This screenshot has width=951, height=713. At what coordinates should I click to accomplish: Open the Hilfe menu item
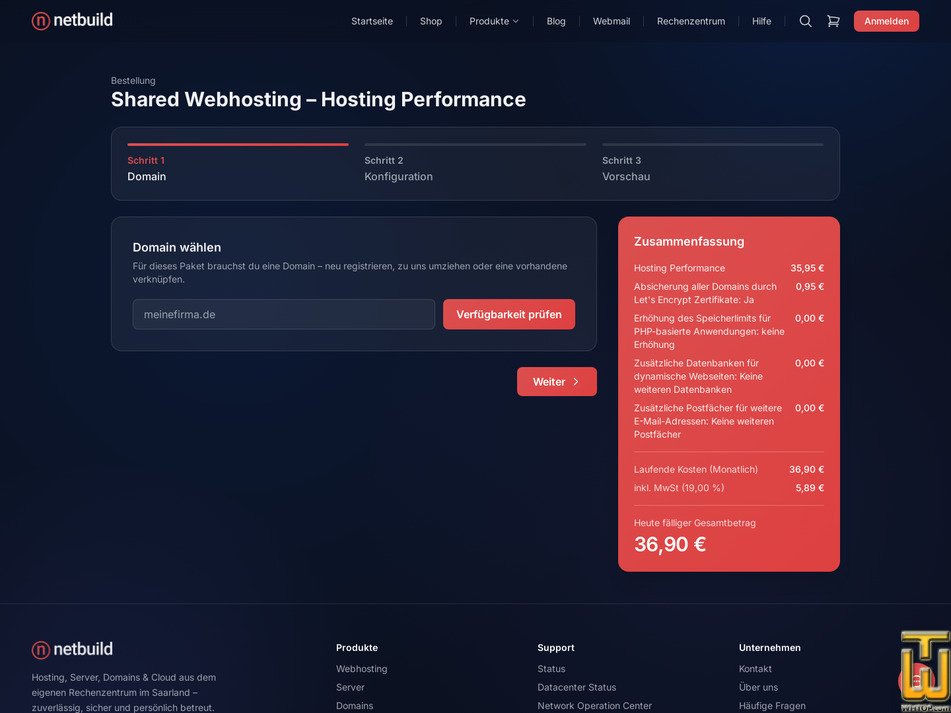(762, 21)
